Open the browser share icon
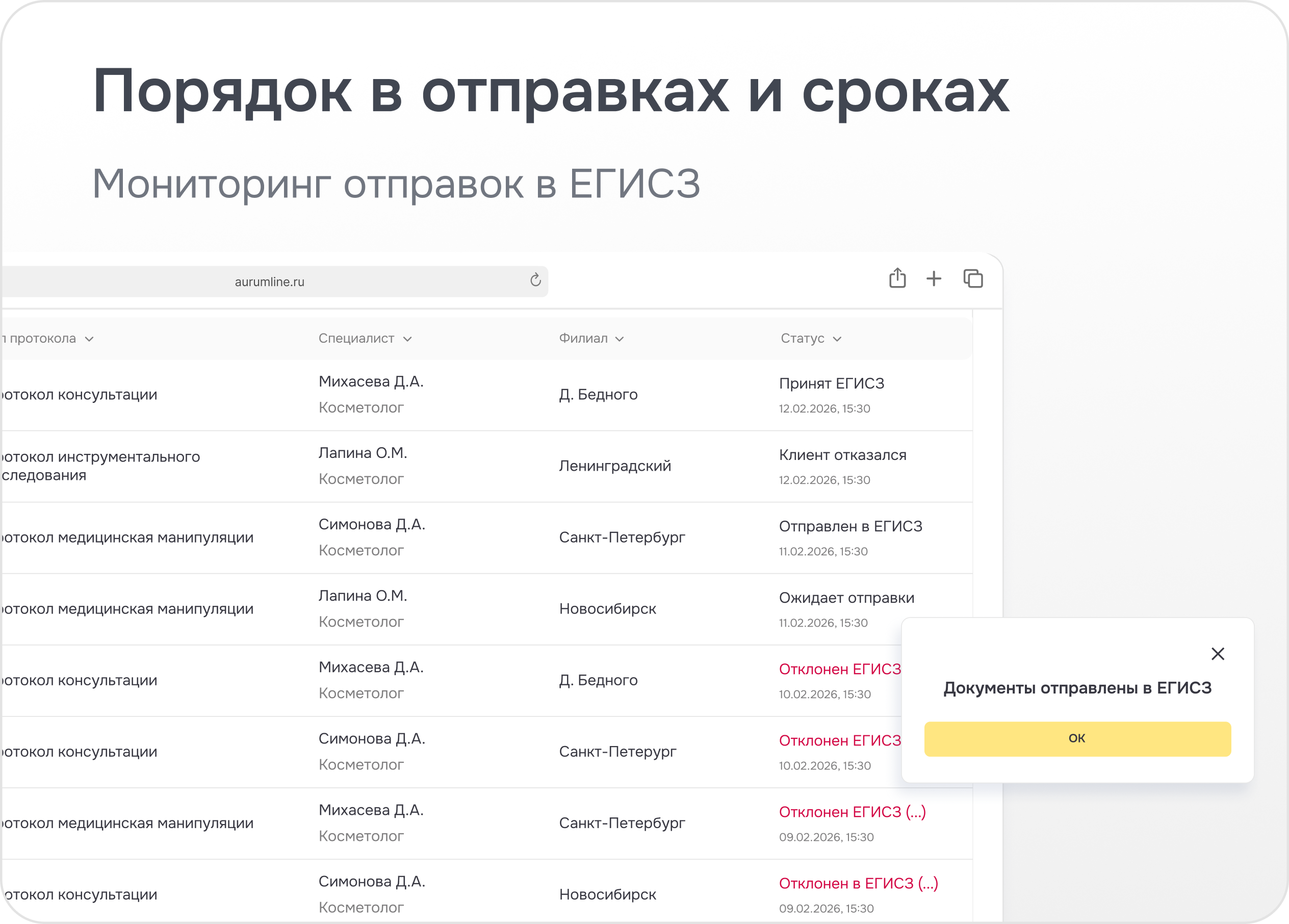This screenshot has width=1289, height=924. (897, 278)
